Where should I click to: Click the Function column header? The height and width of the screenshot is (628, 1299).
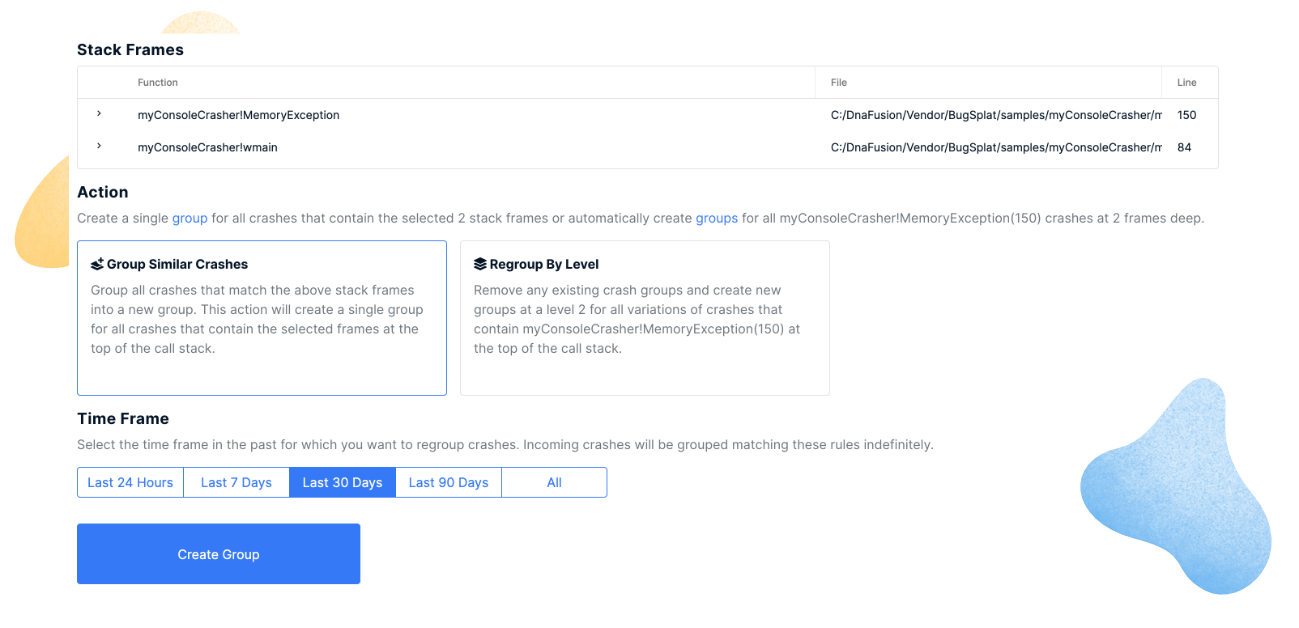tap(158, 83)
